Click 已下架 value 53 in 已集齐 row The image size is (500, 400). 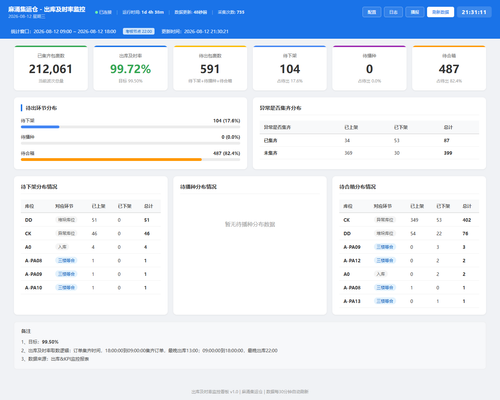[397, 140]
